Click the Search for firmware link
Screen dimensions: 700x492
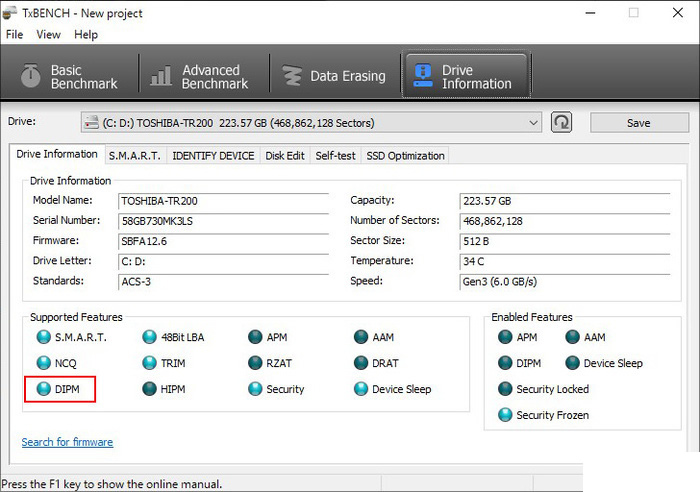click(x=67, y=442)
